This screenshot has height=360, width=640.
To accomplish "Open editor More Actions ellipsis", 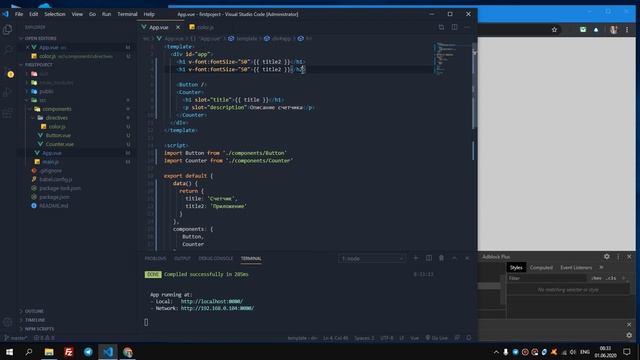I will pos(467,27).
